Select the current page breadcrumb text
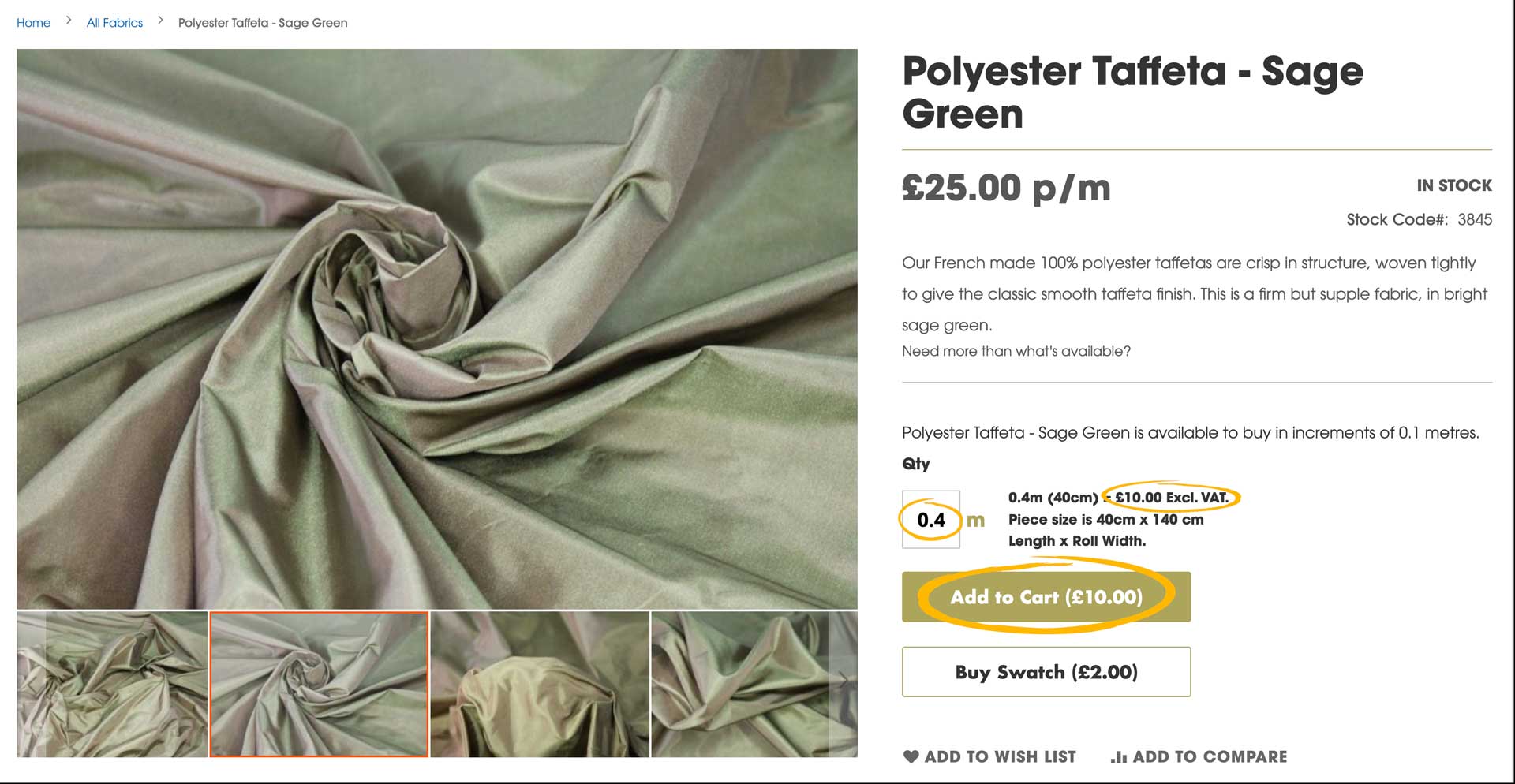This screenshot has height=784, width=1515. pos(263,23)
